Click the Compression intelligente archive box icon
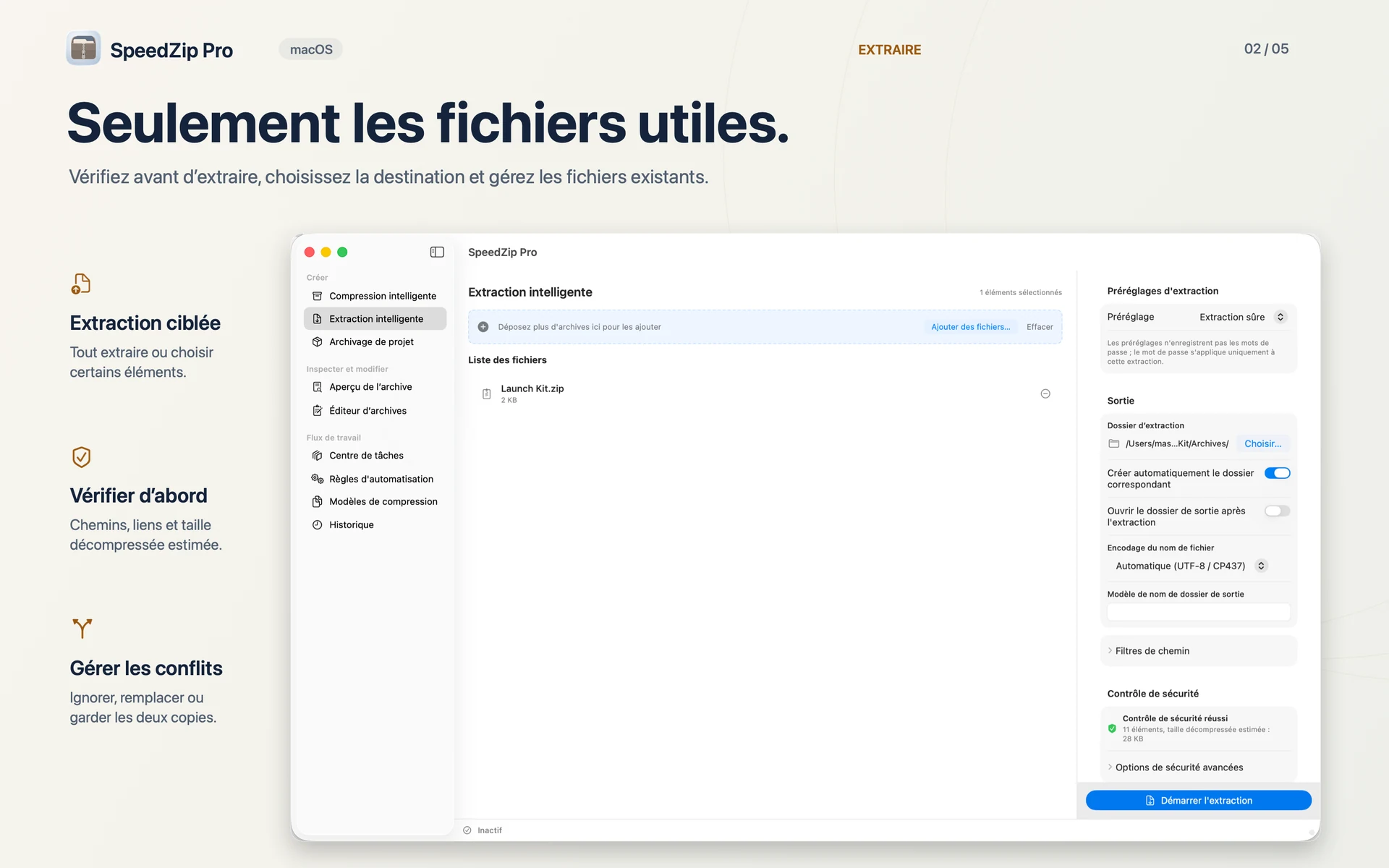 317,296
